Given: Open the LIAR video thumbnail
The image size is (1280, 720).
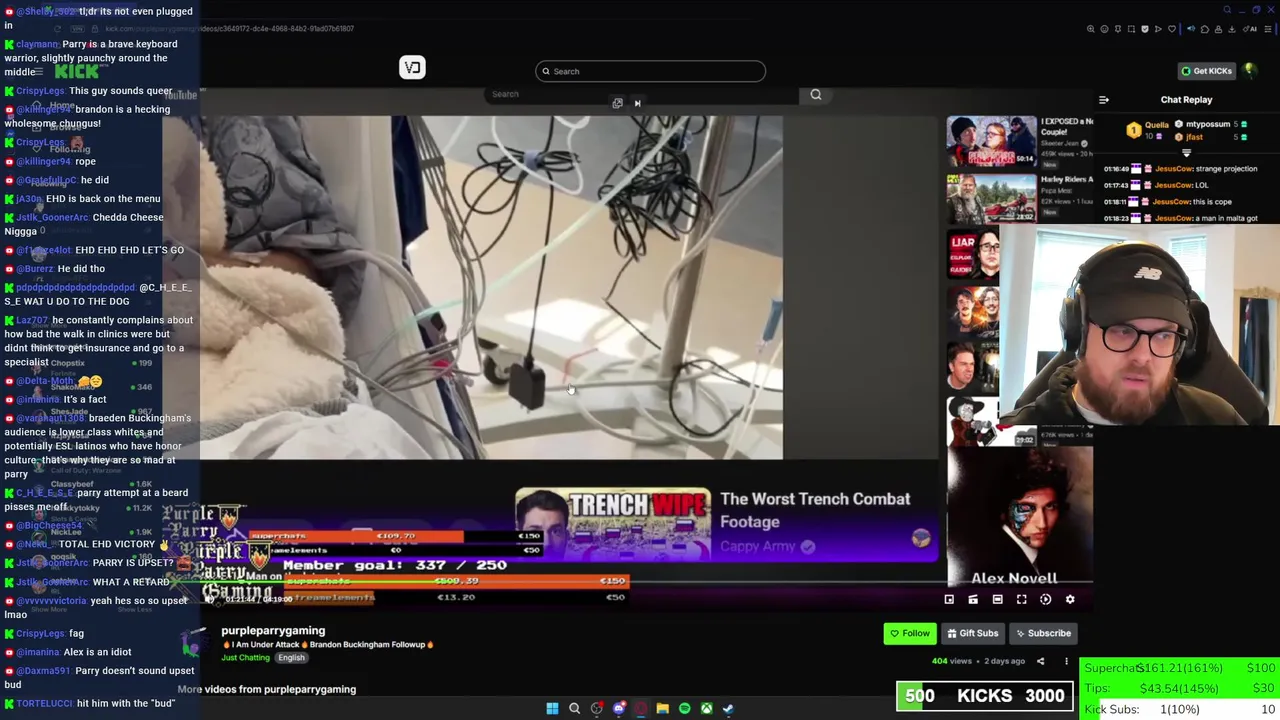Looking at the screenshot, I should pyautogui.click(x=973, y=256).
